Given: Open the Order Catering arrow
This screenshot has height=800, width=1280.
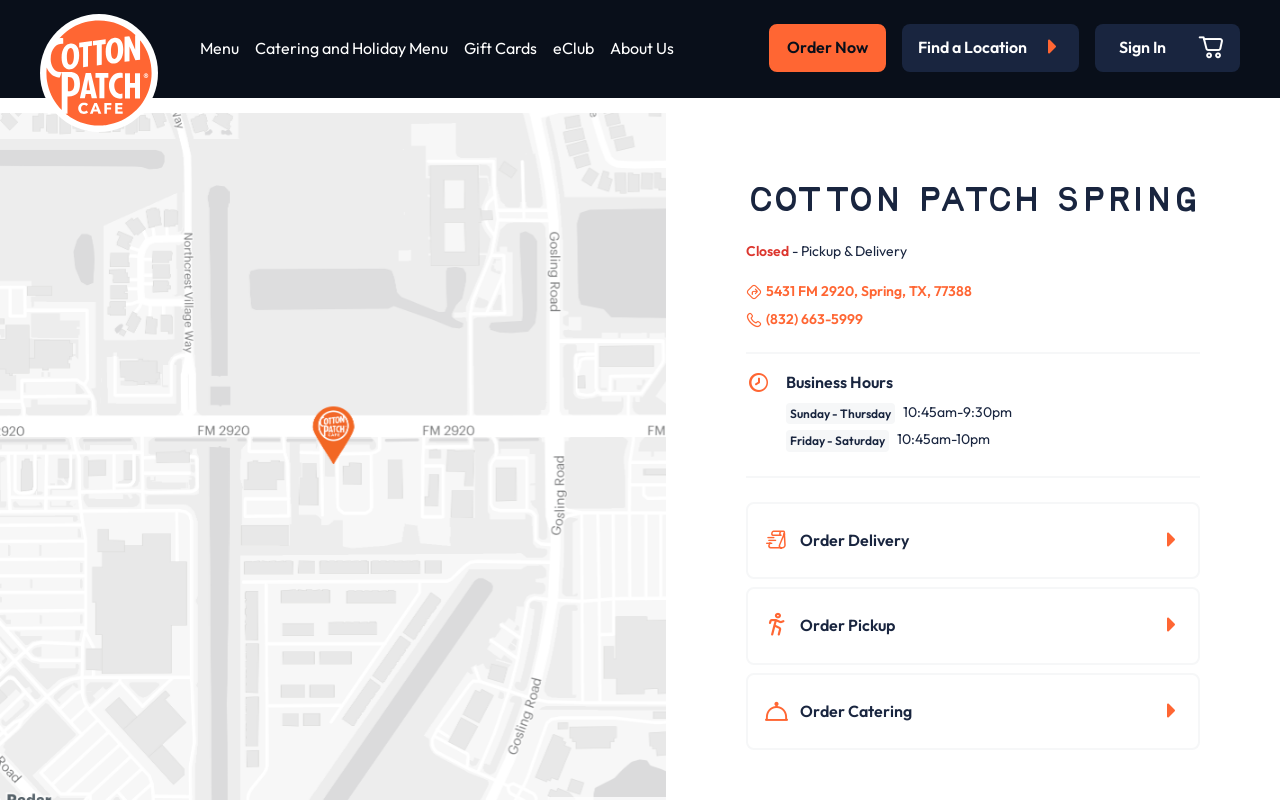Looking at the screenshot, I should pyautogui.click(x=1171, y=711).
